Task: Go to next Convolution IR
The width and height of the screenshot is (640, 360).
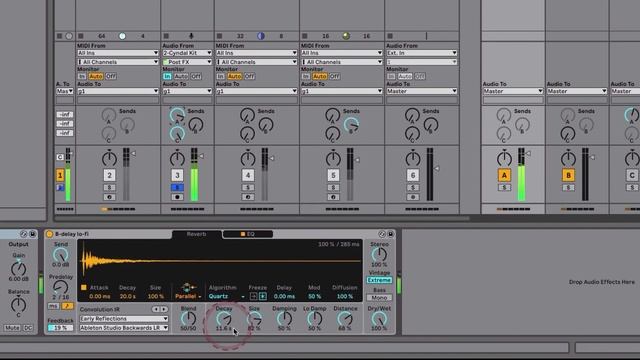Action: 164,309
